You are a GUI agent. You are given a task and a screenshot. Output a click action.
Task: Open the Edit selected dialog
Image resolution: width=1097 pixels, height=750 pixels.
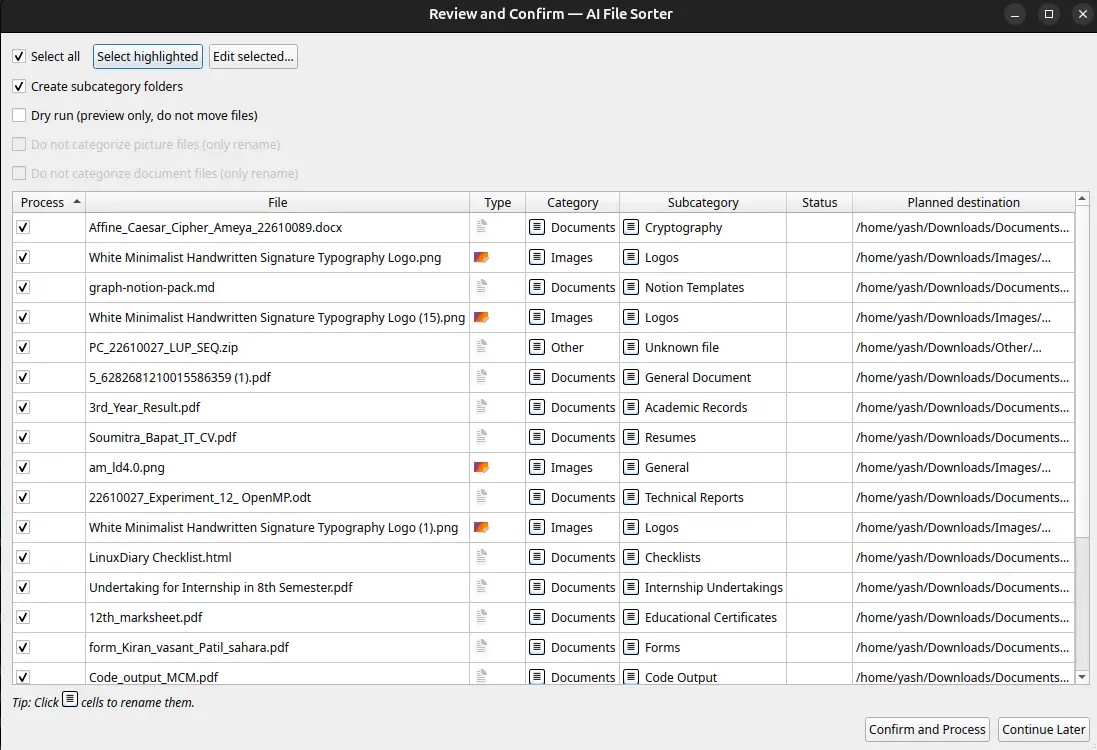[x=253, y=57]
